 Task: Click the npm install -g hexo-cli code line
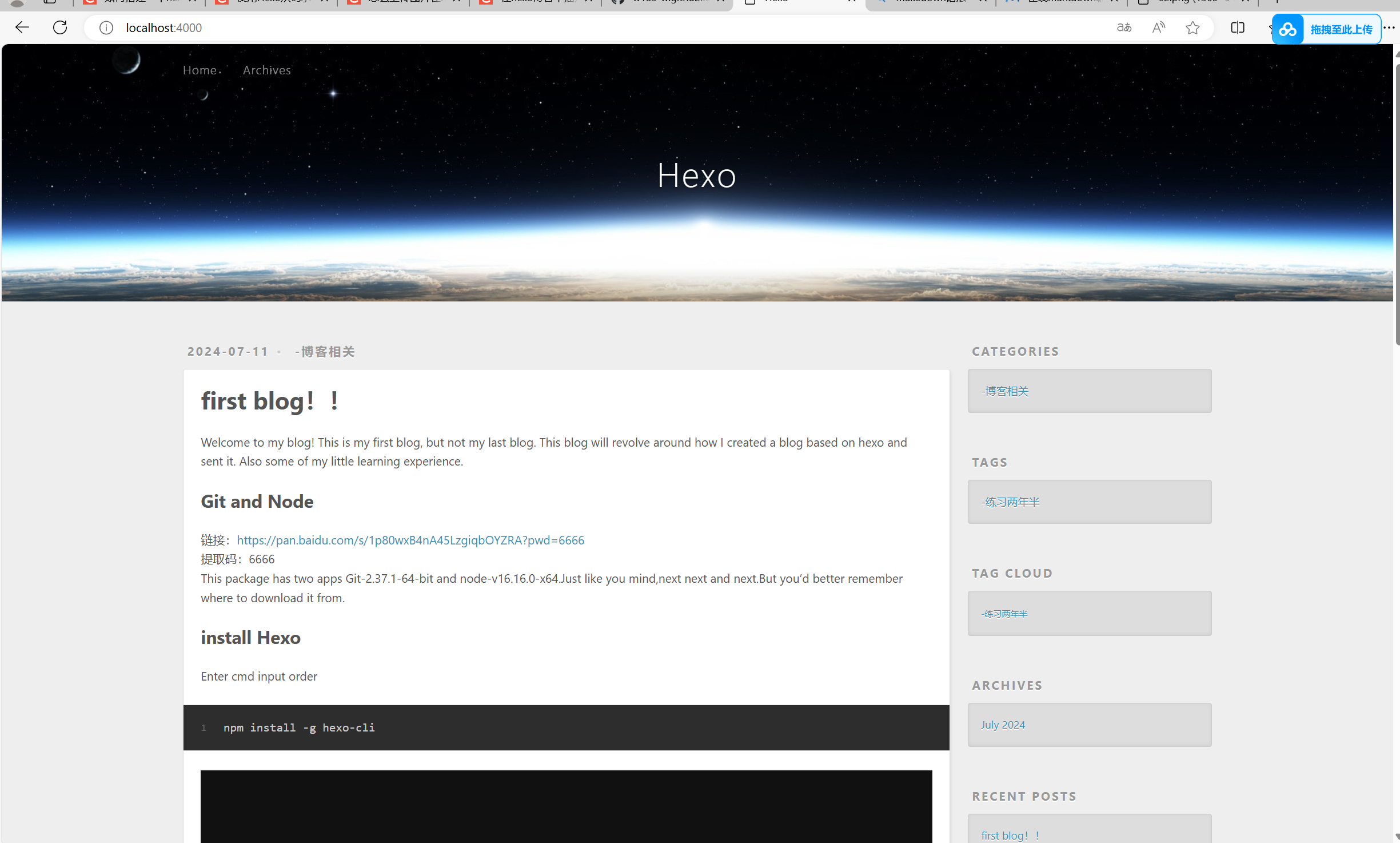(x=299, y=727)
